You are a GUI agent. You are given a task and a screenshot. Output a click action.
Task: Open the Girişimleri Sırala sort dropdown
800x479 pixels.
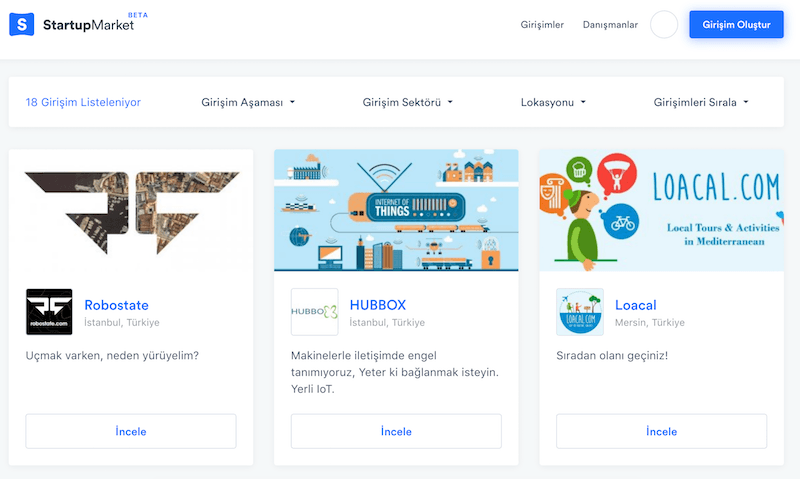click(701, 102)
